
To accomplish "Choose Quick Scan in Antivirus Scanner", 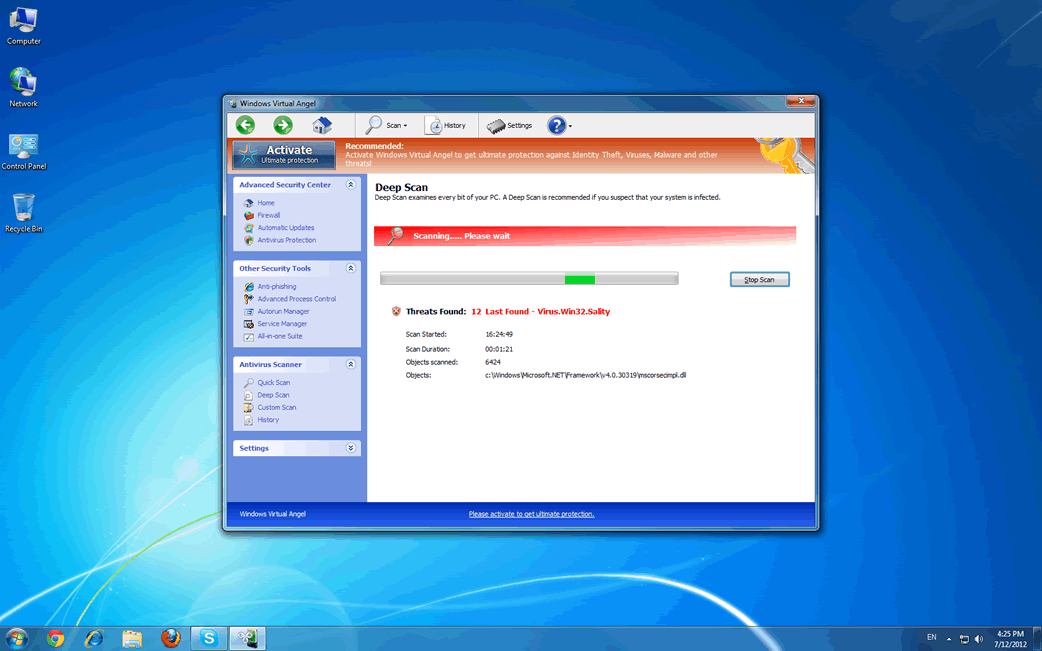I will [x=273, y=382].
